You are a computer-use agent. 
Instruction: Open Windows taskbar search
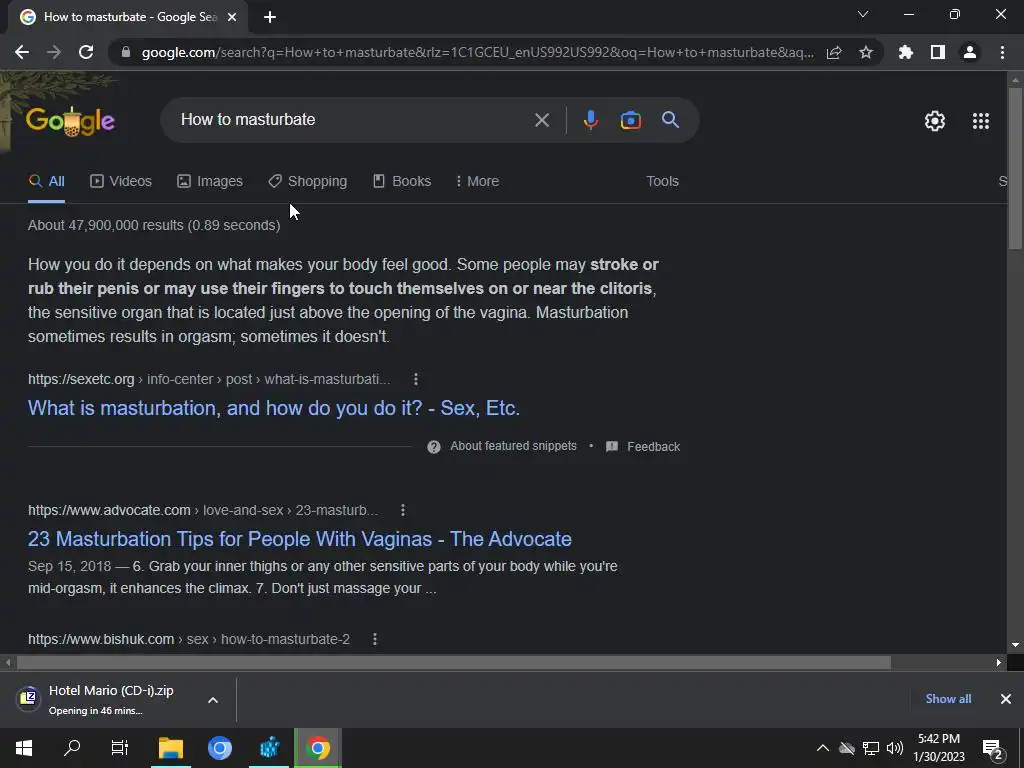point(72,748)
